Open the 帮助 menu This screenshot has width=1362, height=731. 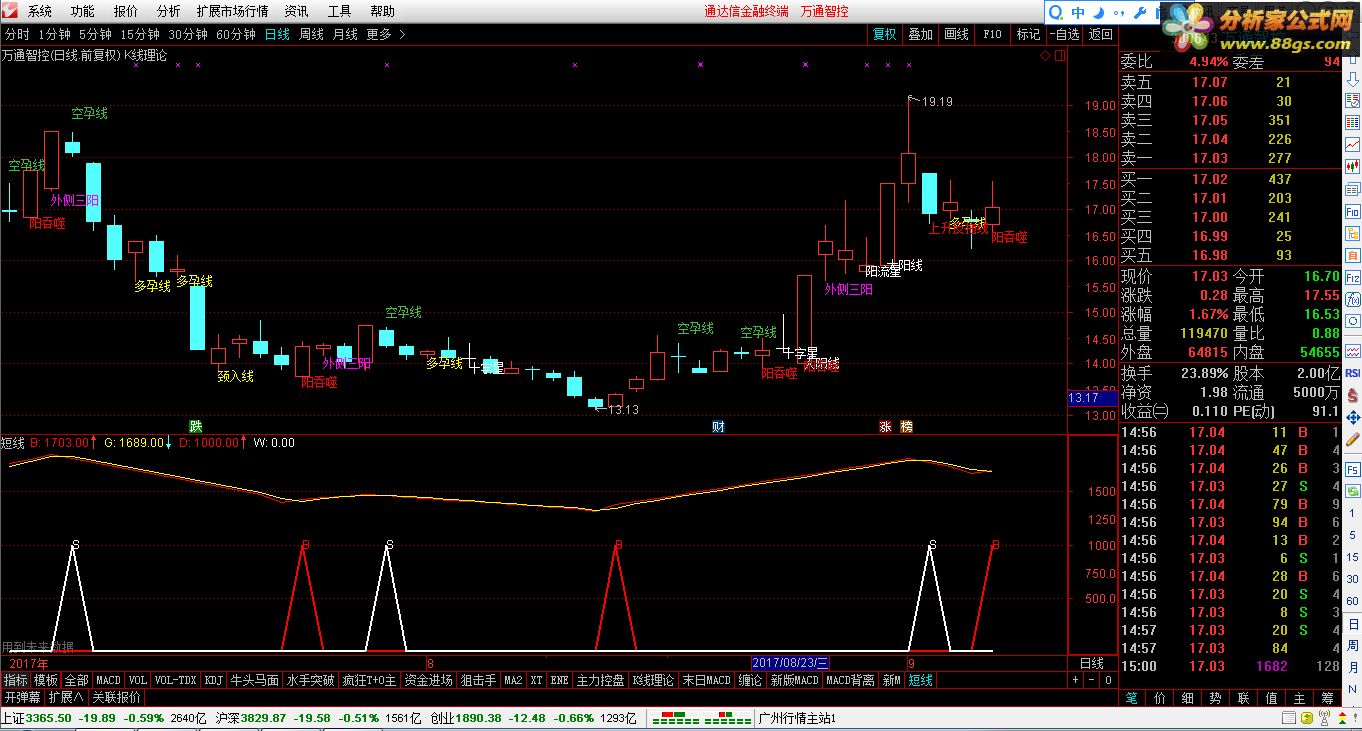coord(382,11)
